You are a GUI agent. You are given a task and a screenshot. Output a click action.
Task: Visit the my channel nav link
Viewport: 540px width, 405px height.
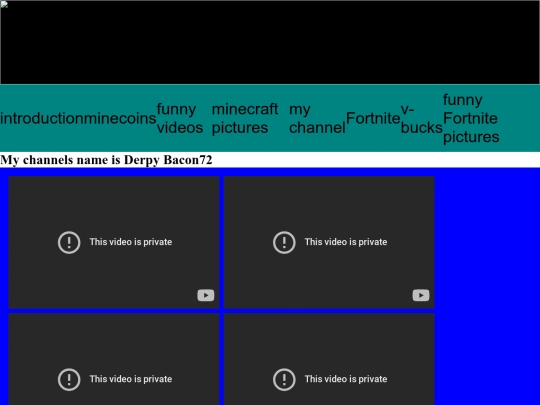317,118
